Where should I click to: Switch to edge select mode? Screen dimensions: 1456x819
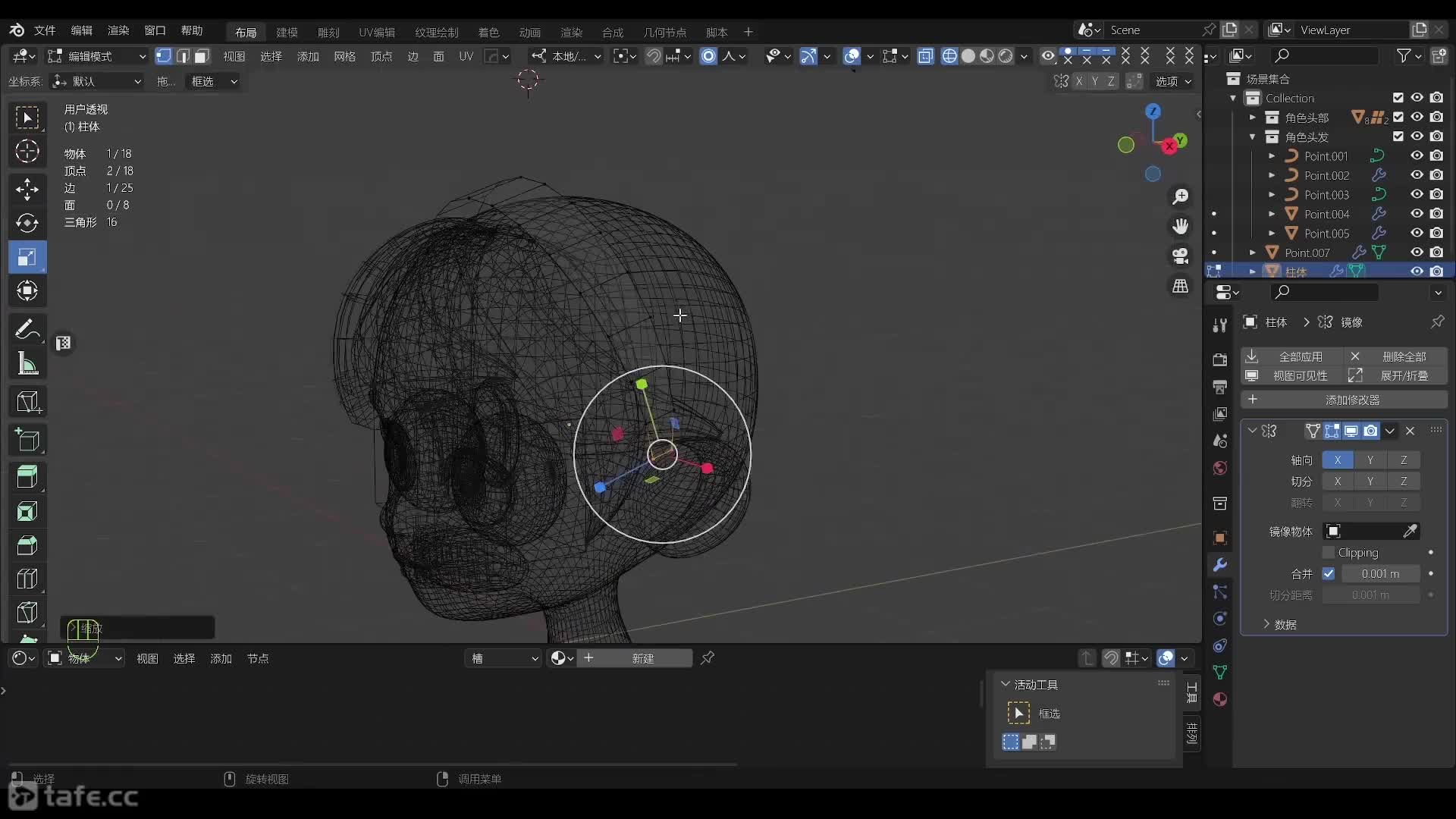pyautogui.click(x=183, y=56)
